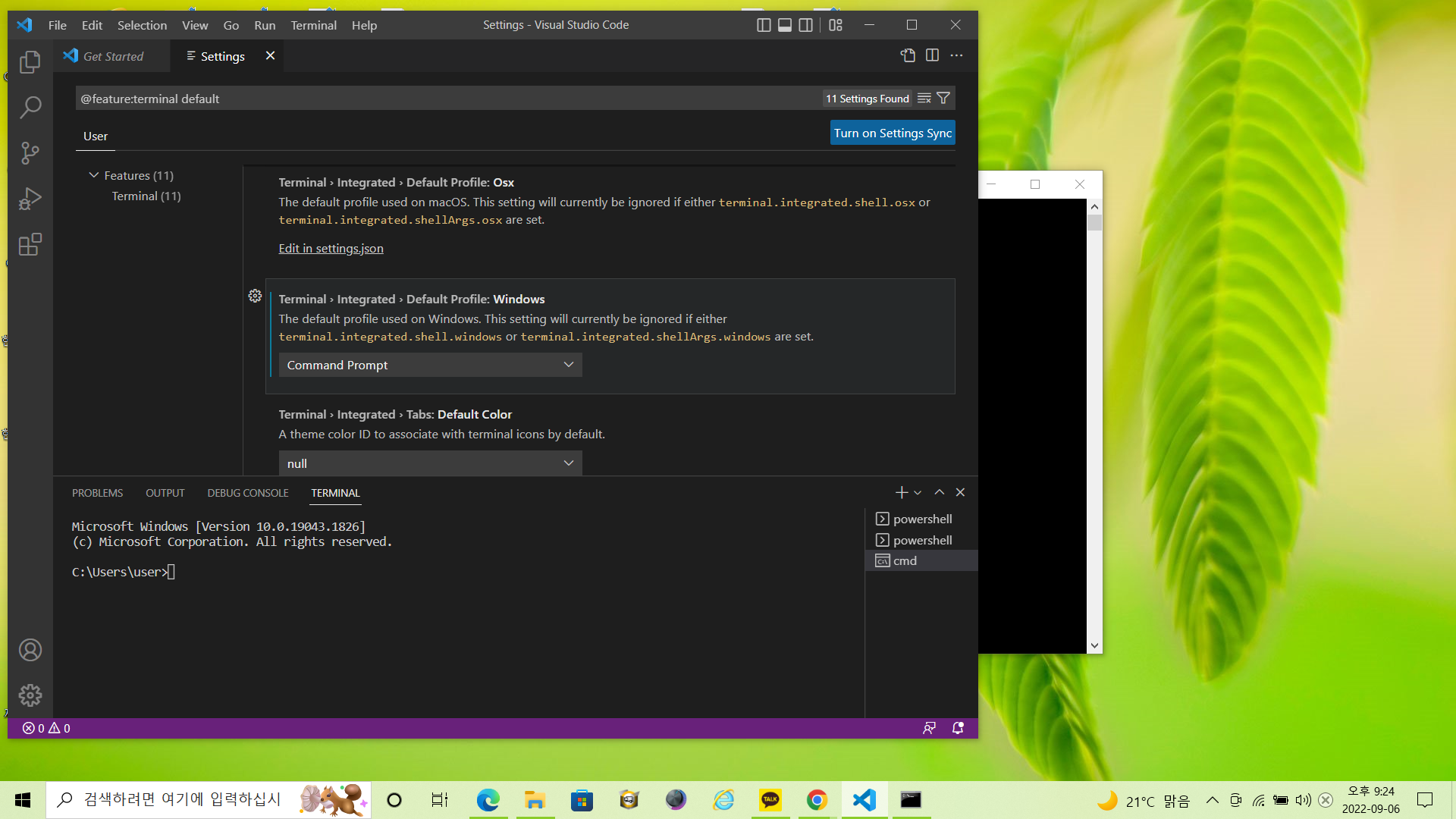Open notifications bell in status bar
1456x819 pixels.
point(958,728)
